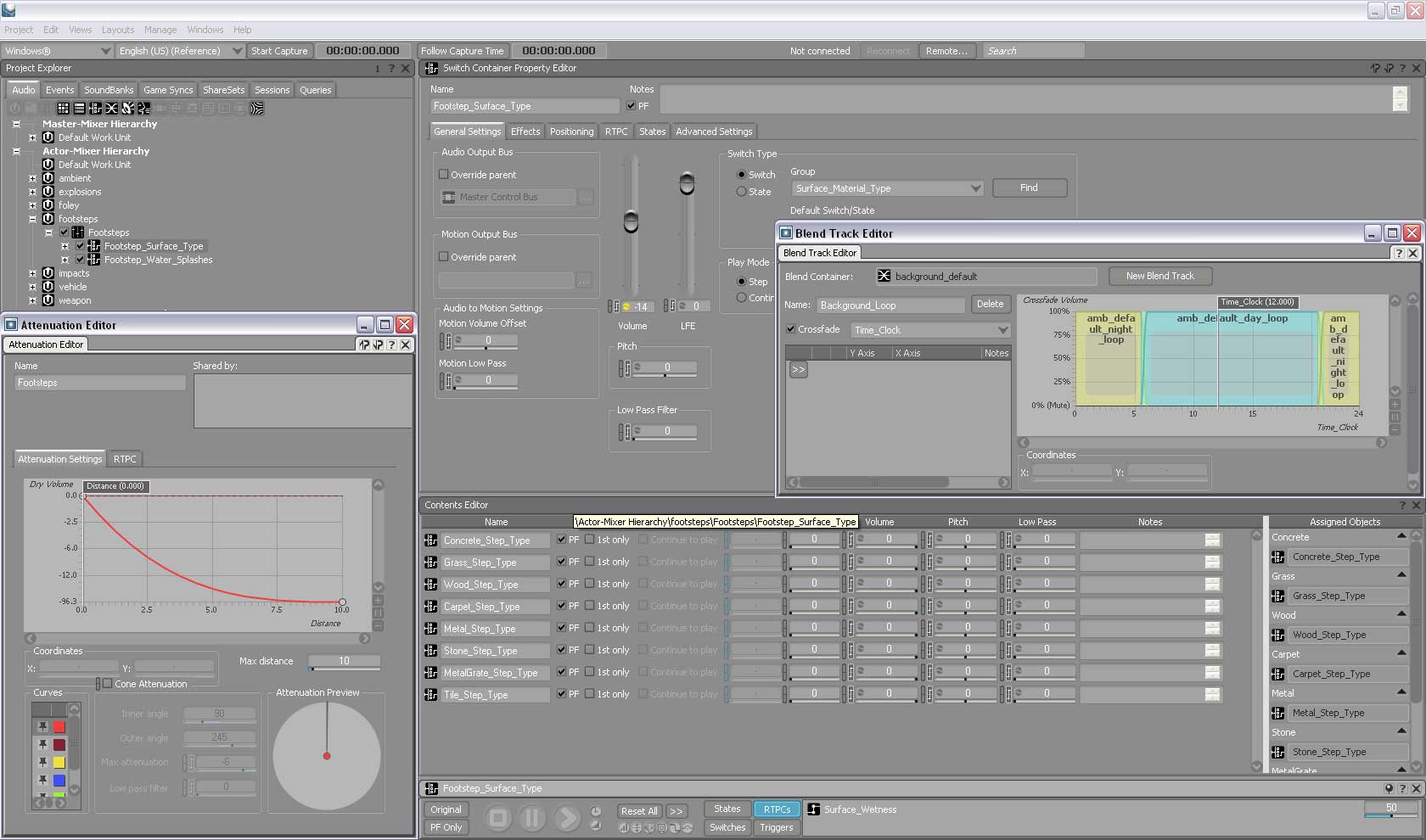Click the clock icon in Transport Control
Image resolution: width=1426 pixels, height=840 pixels.
(596, 811)
